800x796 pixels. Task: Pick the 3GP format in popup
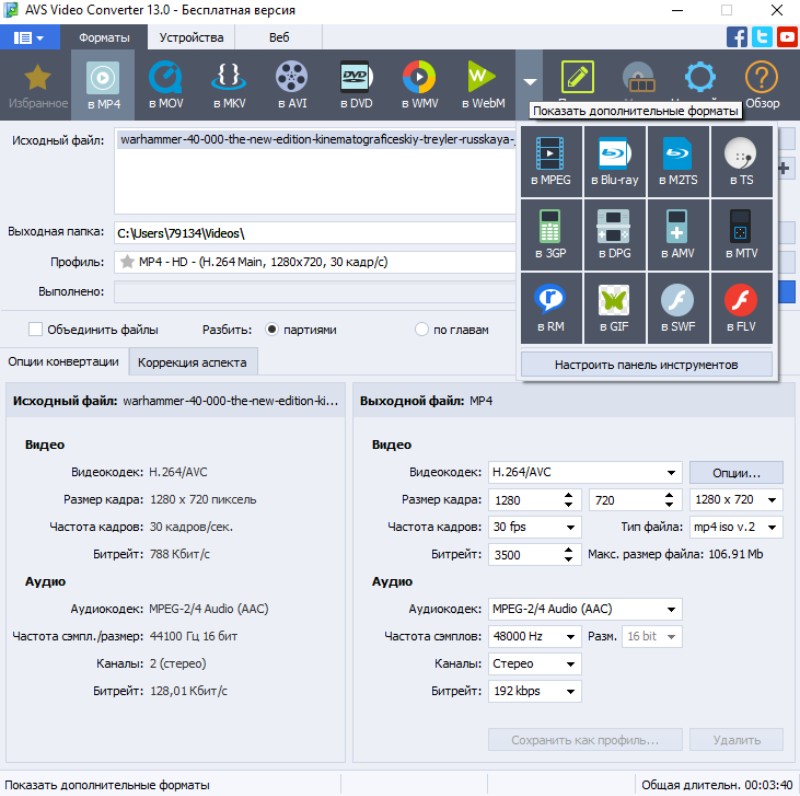(x=551, y=235)
